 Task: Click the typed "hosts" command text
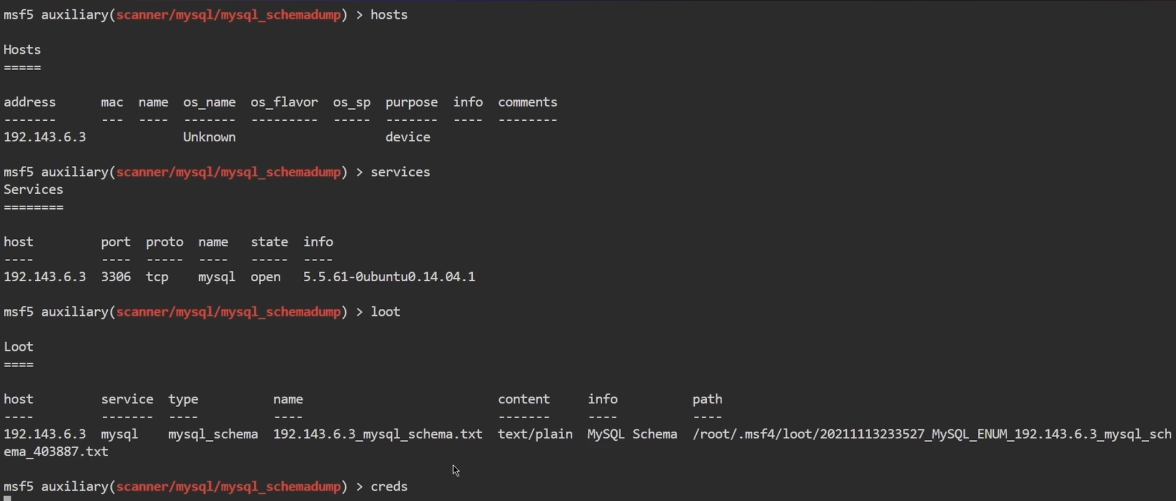pyautogui.click(x=389, y=15)
